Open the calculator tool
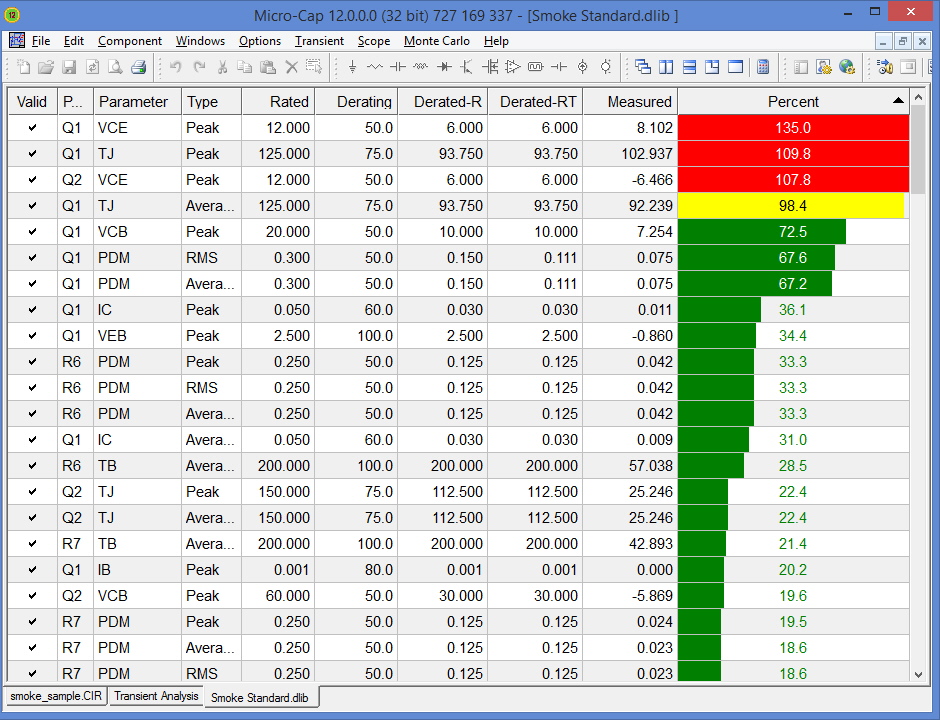Screen dimensions: 940x720 [x=763, y=67]
